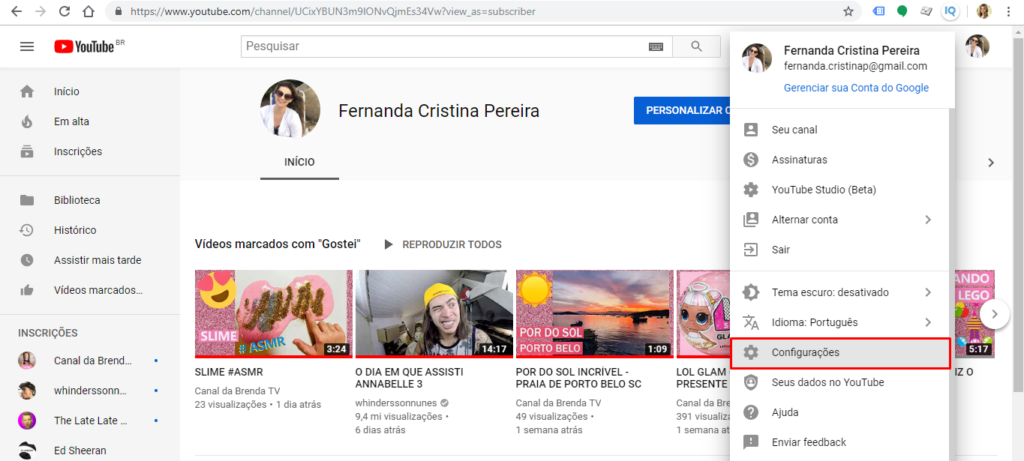
Task: Open the Por do Sol Porto Belo thumbnail
Action: [x=595, y=314]
